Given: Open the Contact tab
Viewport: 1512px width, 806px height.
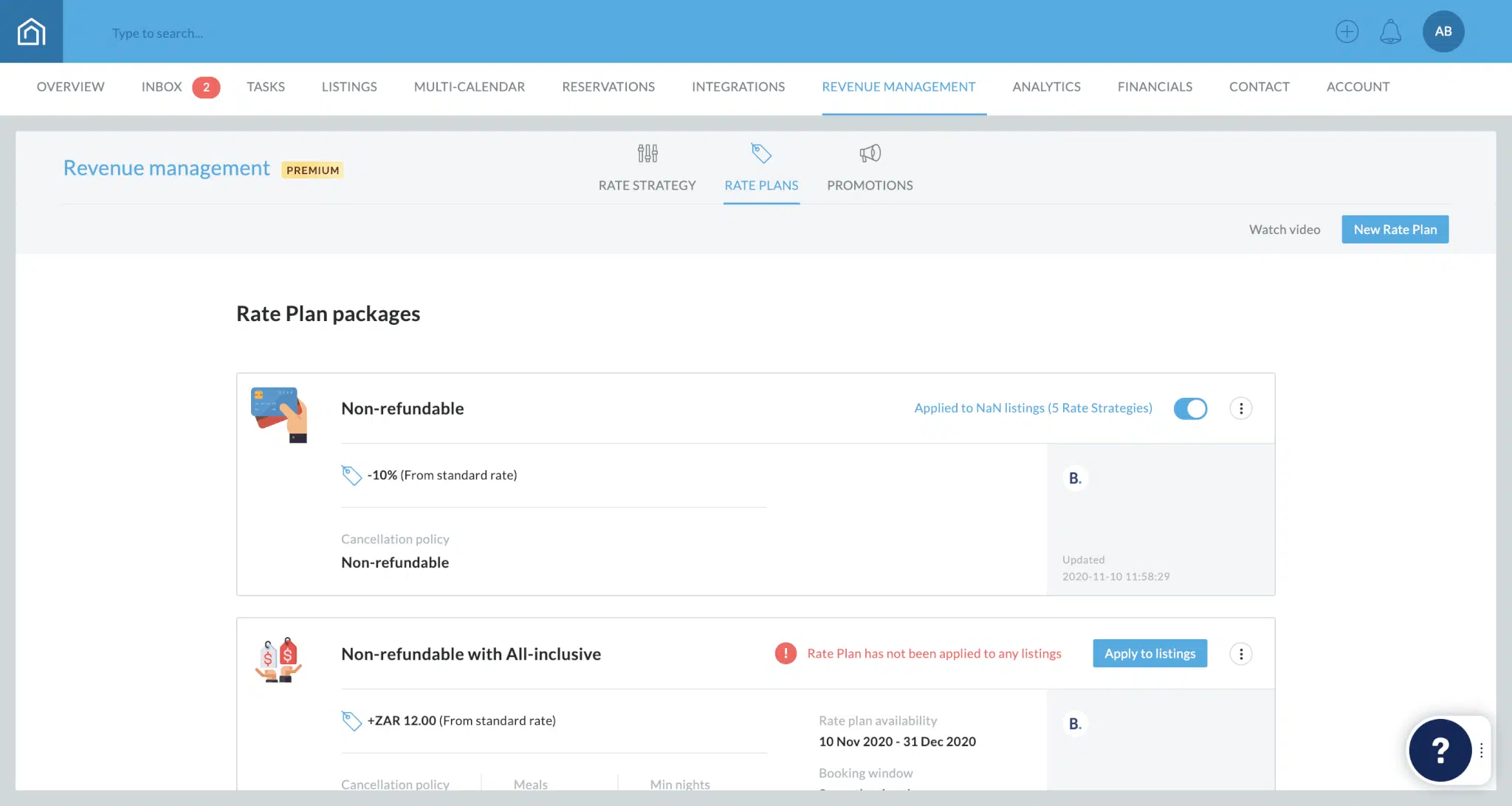Looking at the screenshot, I should pyautogui.click(x=1260, y=87).
